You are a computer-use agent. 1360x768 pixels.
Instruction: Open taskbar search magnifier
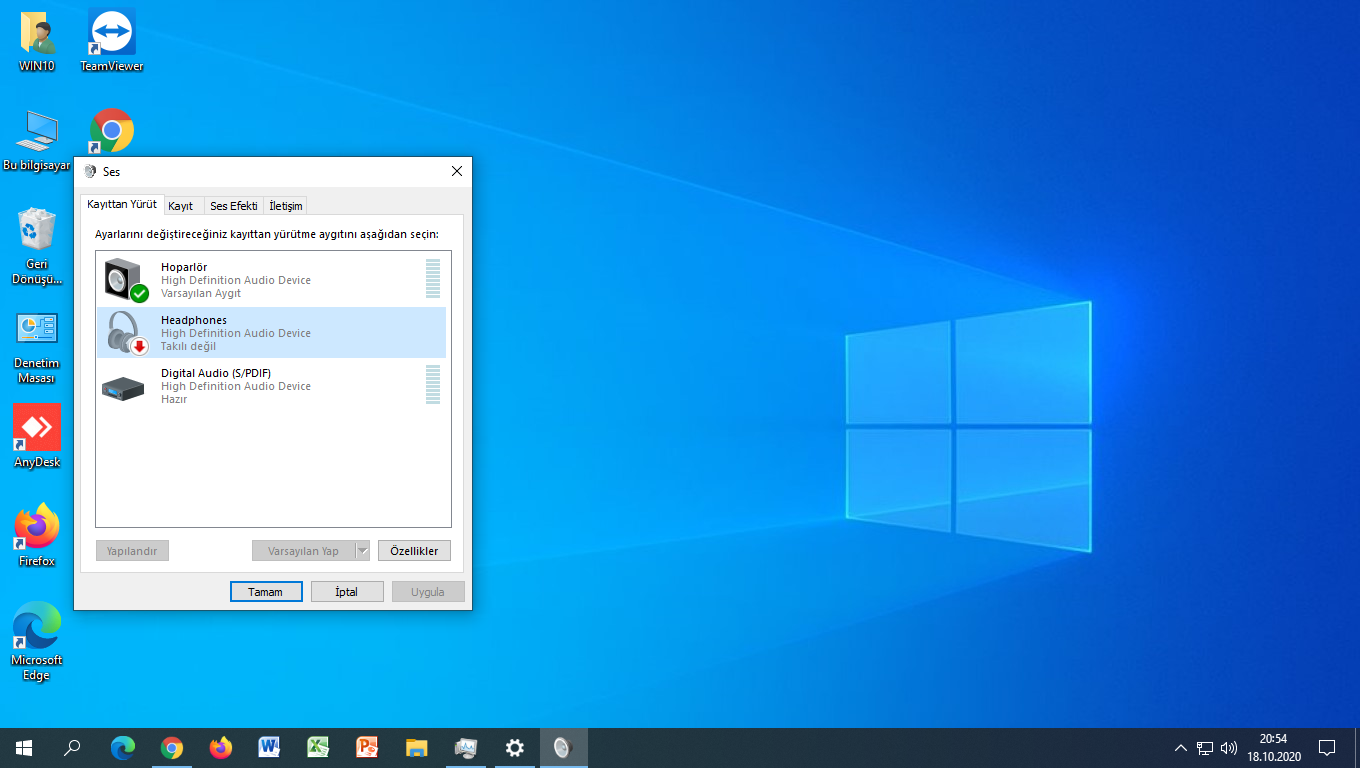click(x=72, y=747)
